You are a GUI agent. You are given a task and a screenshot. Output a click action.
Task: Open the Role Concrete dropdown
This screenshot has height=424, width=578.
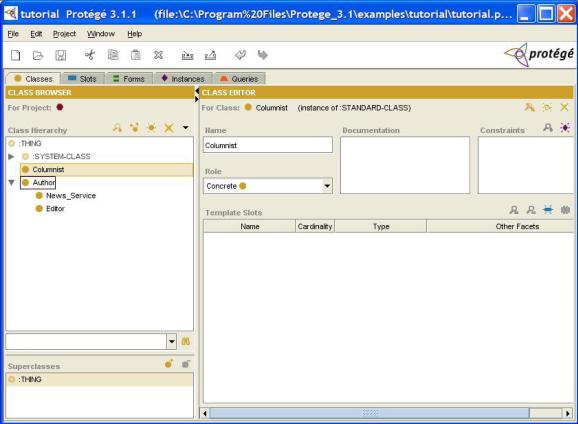[327, 186]
